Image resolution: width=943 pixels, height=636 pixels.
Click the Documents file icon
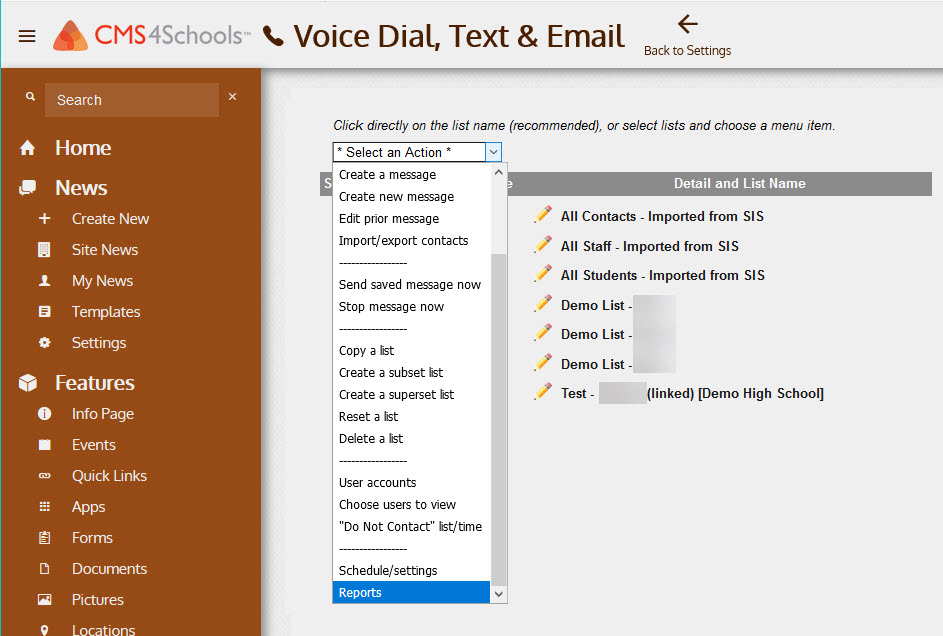coord(45,568)
